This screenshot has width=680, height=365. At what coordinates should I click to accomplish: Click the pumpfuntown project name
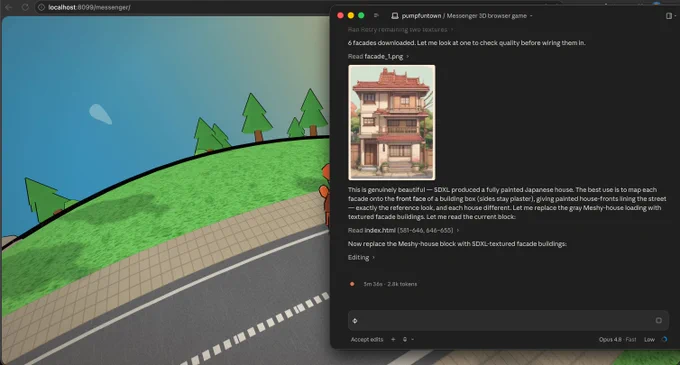coord(421,16)
